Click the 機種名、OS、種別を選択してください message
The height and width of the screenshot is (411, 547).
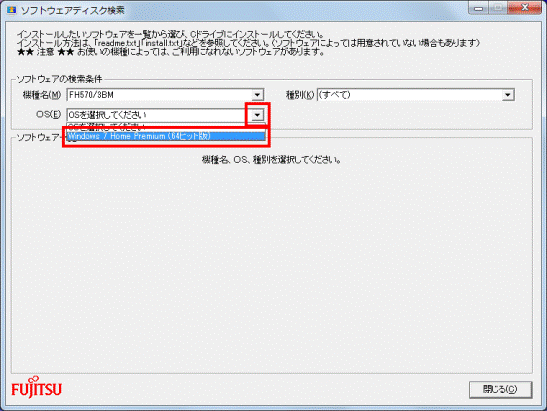[271, 160]
